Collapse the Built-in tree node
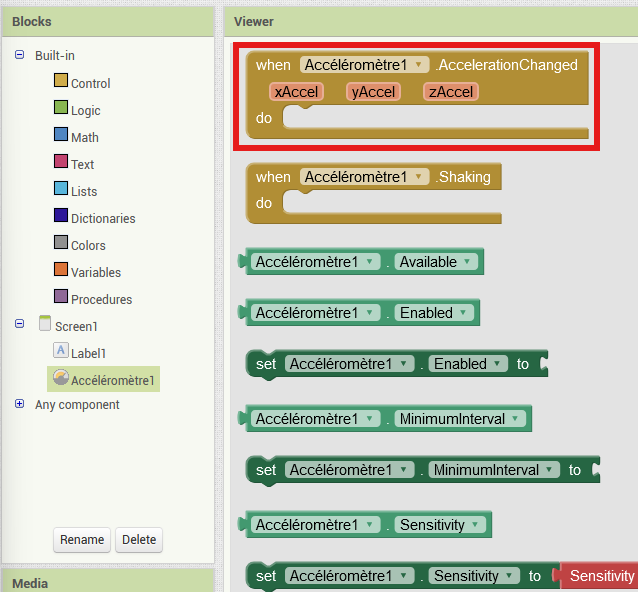This screenshot has height=592, width=638. click(x=20, y=56)
